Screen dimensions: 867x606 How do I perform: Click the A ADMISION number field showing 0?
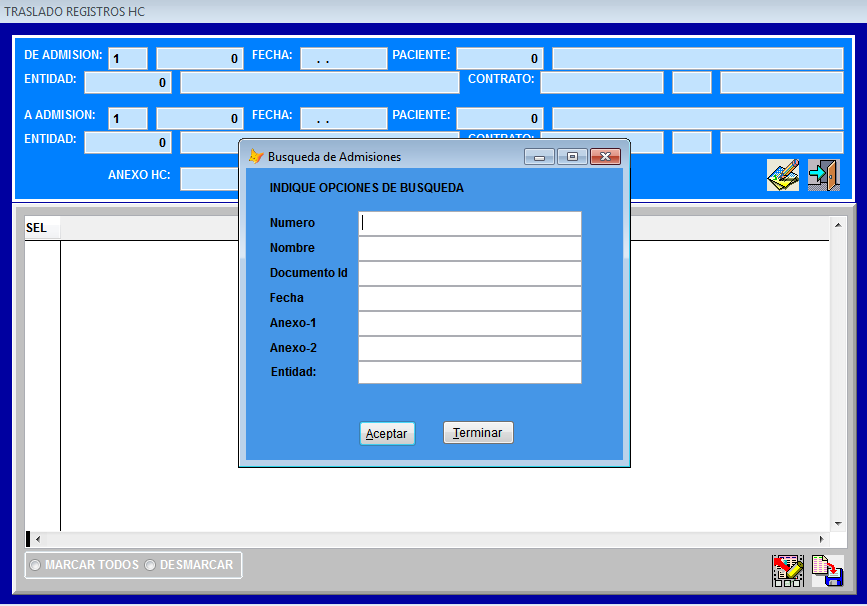point(200,118)
